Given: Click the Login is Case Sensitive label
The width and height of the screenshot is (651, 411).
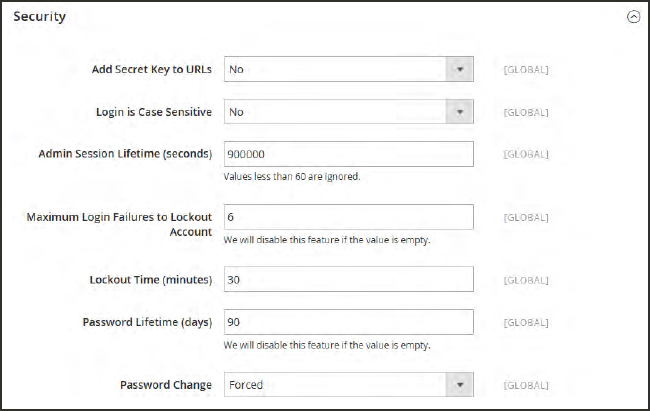Looking at the screenshot, I should [153, 112].
